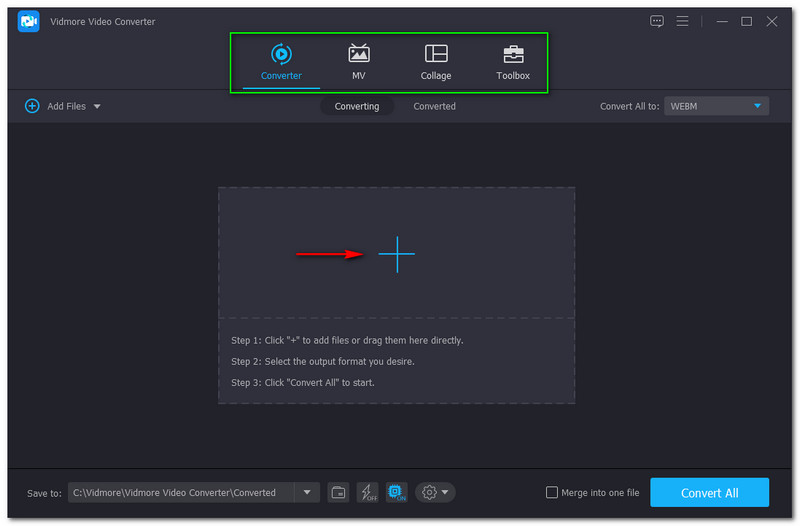Click the "Step 3: Click Convert All" text

(x=303, y=383)
